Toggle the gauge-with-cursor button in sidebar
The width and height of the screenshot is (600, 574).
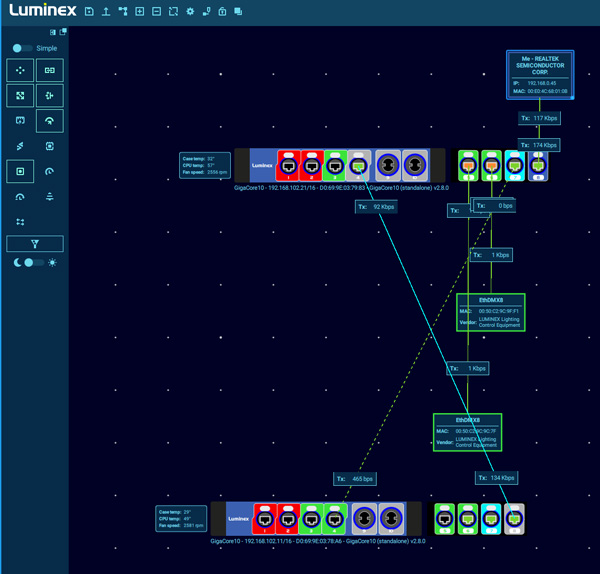click(x=50, y=121)
